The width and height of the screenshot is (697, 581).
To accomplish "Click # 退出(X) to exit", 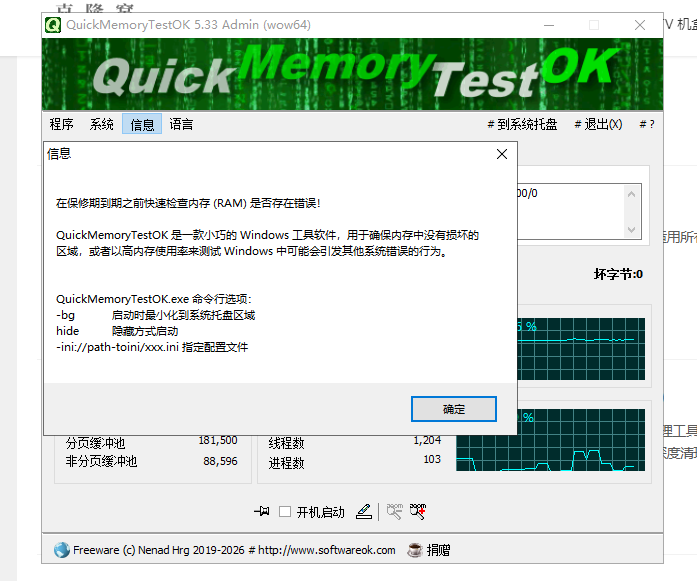I will (x=598, y=124).
